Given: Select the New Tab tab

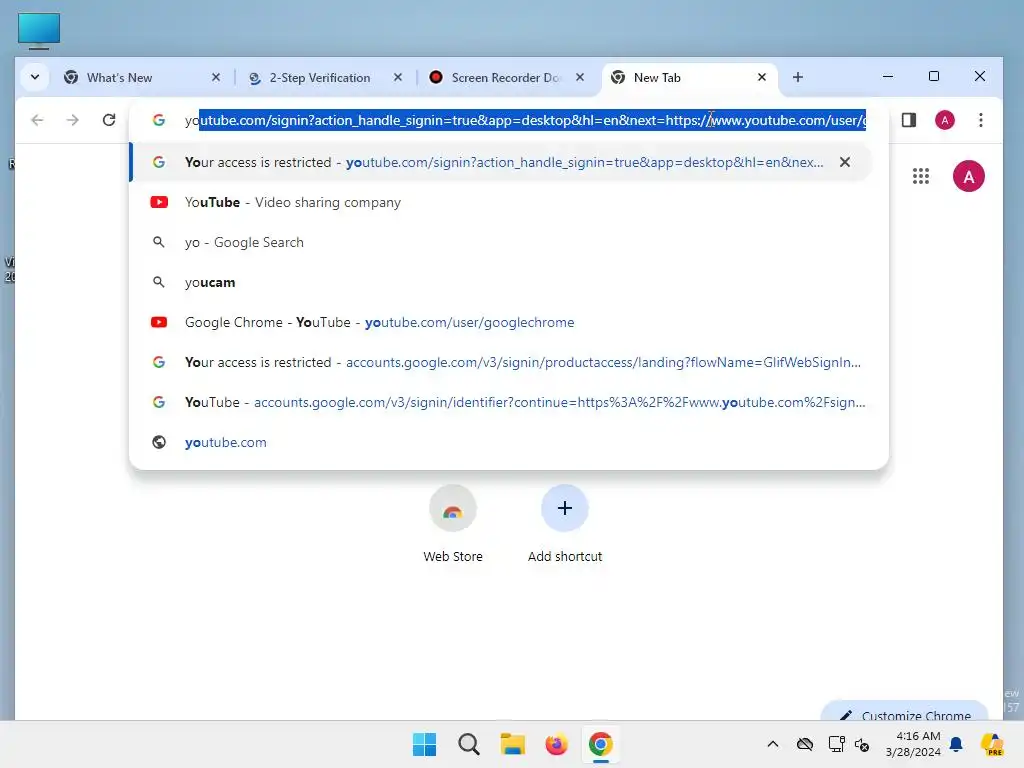Looking at the screenshot, I should (689, 78).
